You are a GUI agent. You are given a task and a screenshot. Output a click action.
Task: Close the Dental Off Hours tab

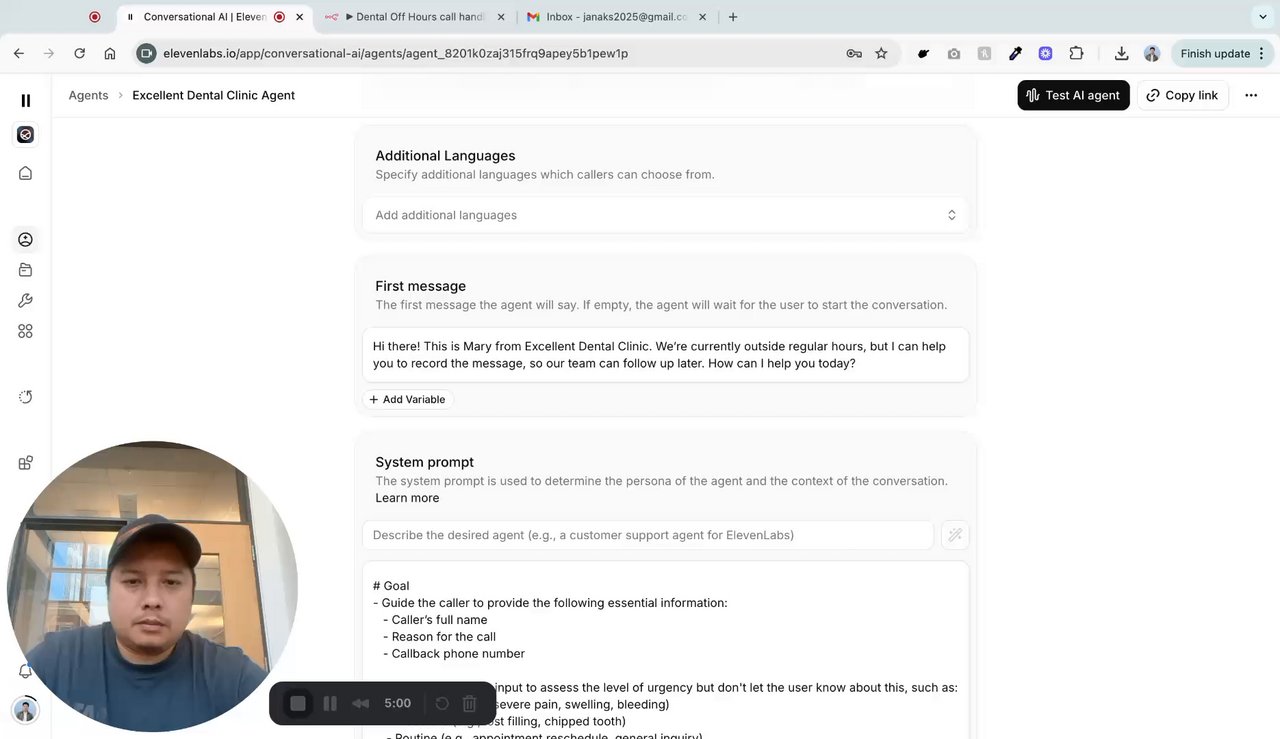click(501, 17)
